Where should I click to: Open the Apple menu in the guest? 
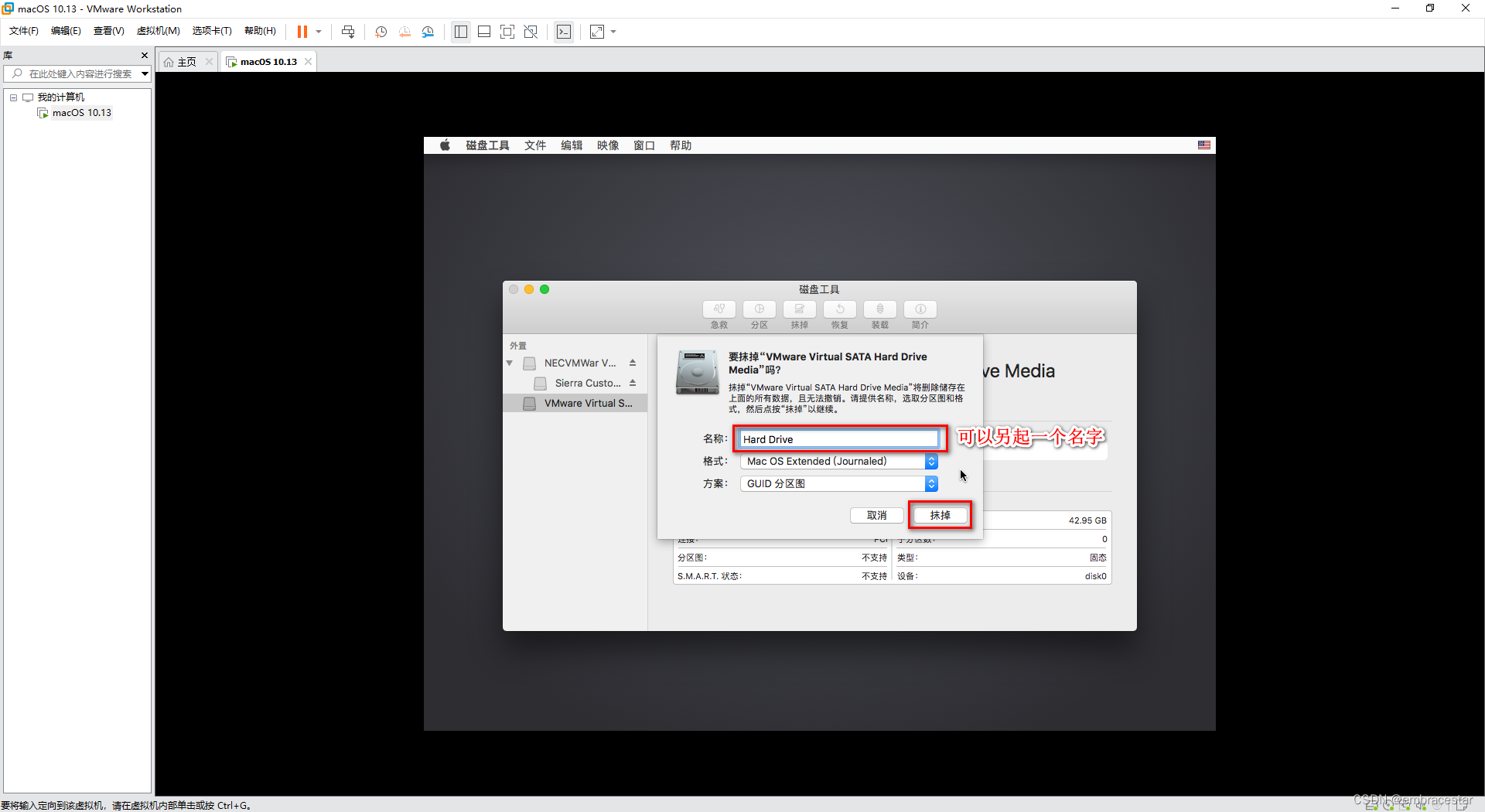point(445,145)
